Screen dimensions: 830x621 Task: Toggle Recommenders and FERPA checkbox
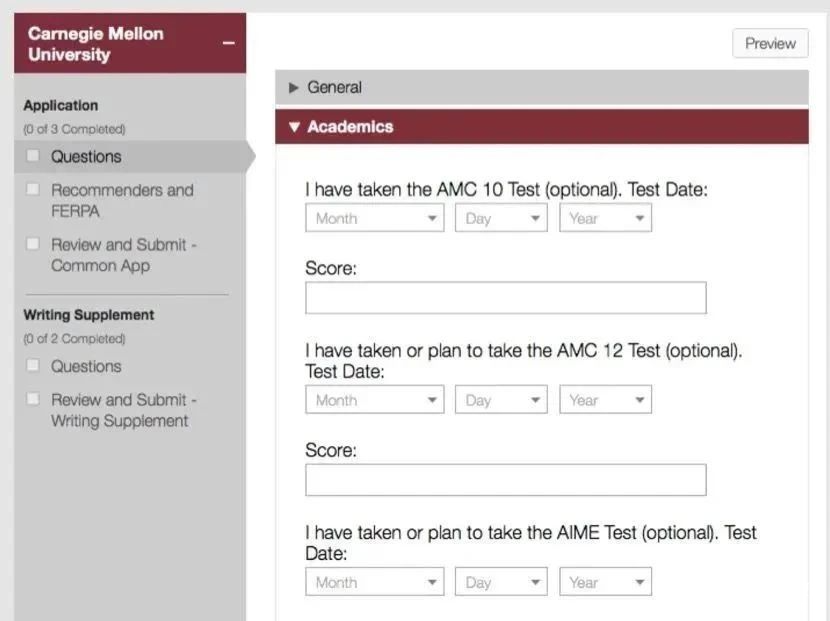point(33,190)
